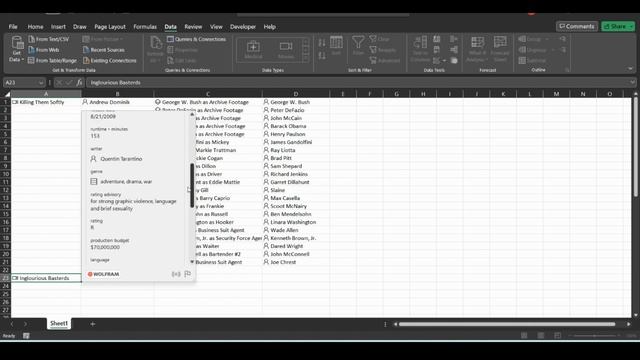Click the Select All corner triangle

click(x=7, y=94)
